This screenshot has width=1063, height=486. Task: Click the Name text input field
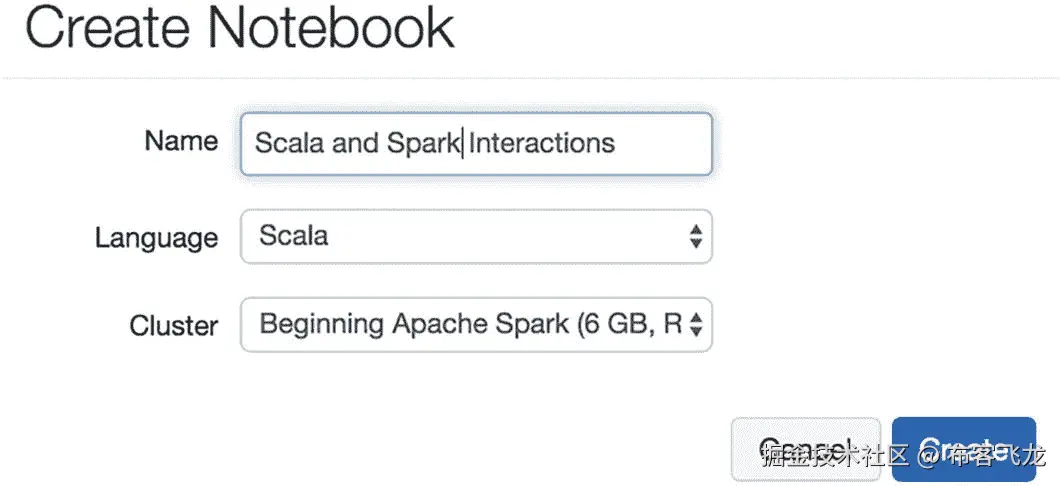476,144
